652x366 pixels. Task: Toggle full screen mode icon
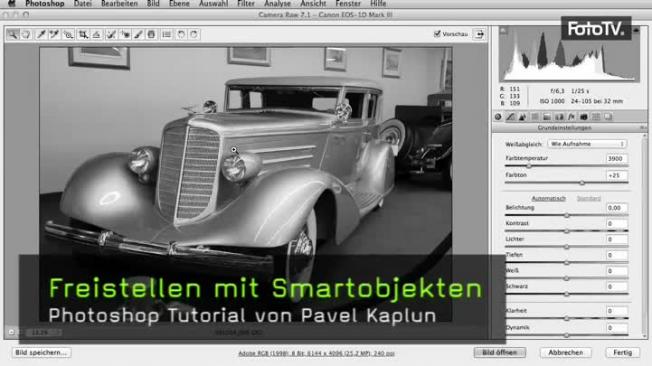[479, 34]
